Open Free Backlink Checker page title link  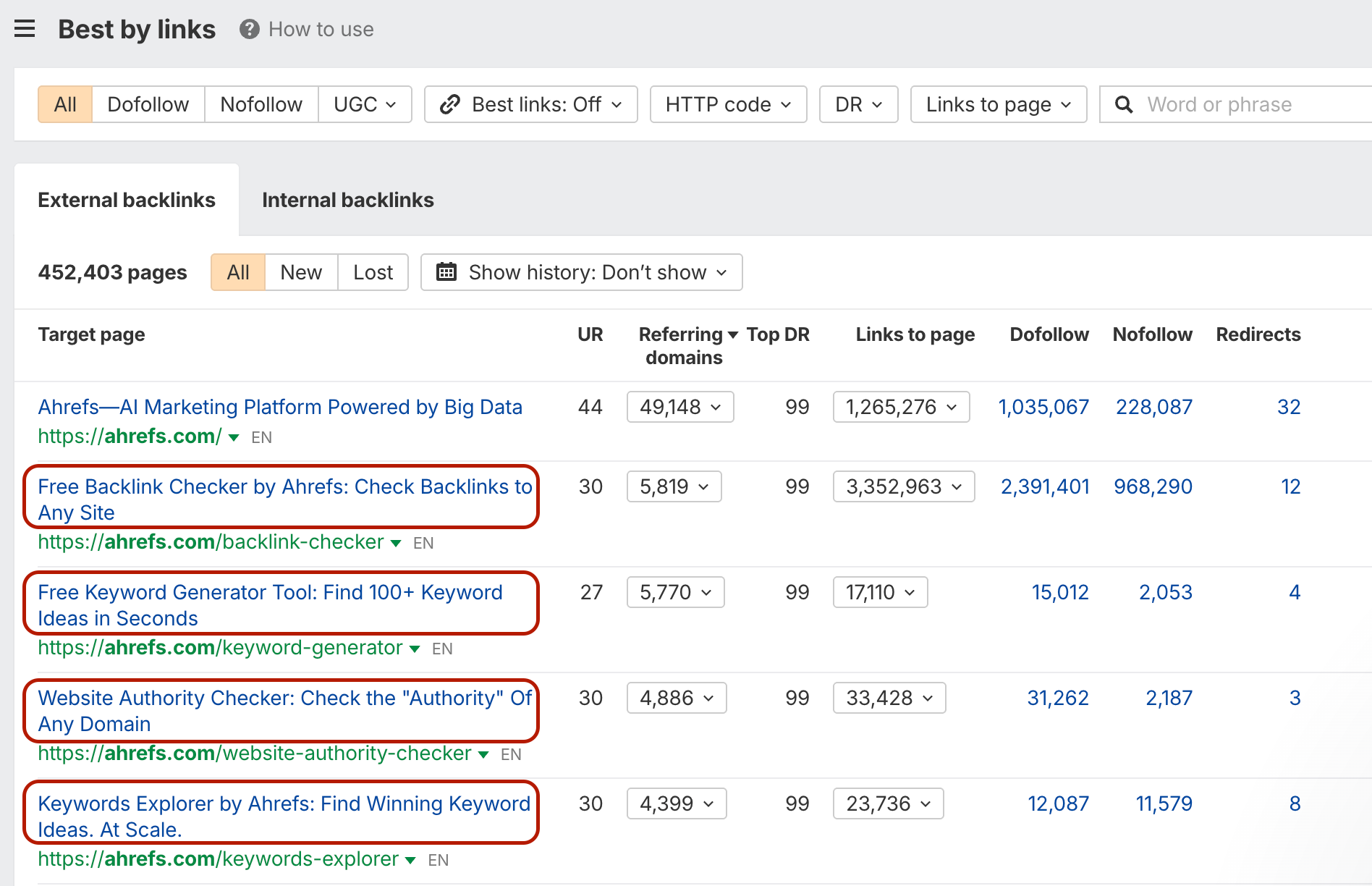click(x=284, y=499)
